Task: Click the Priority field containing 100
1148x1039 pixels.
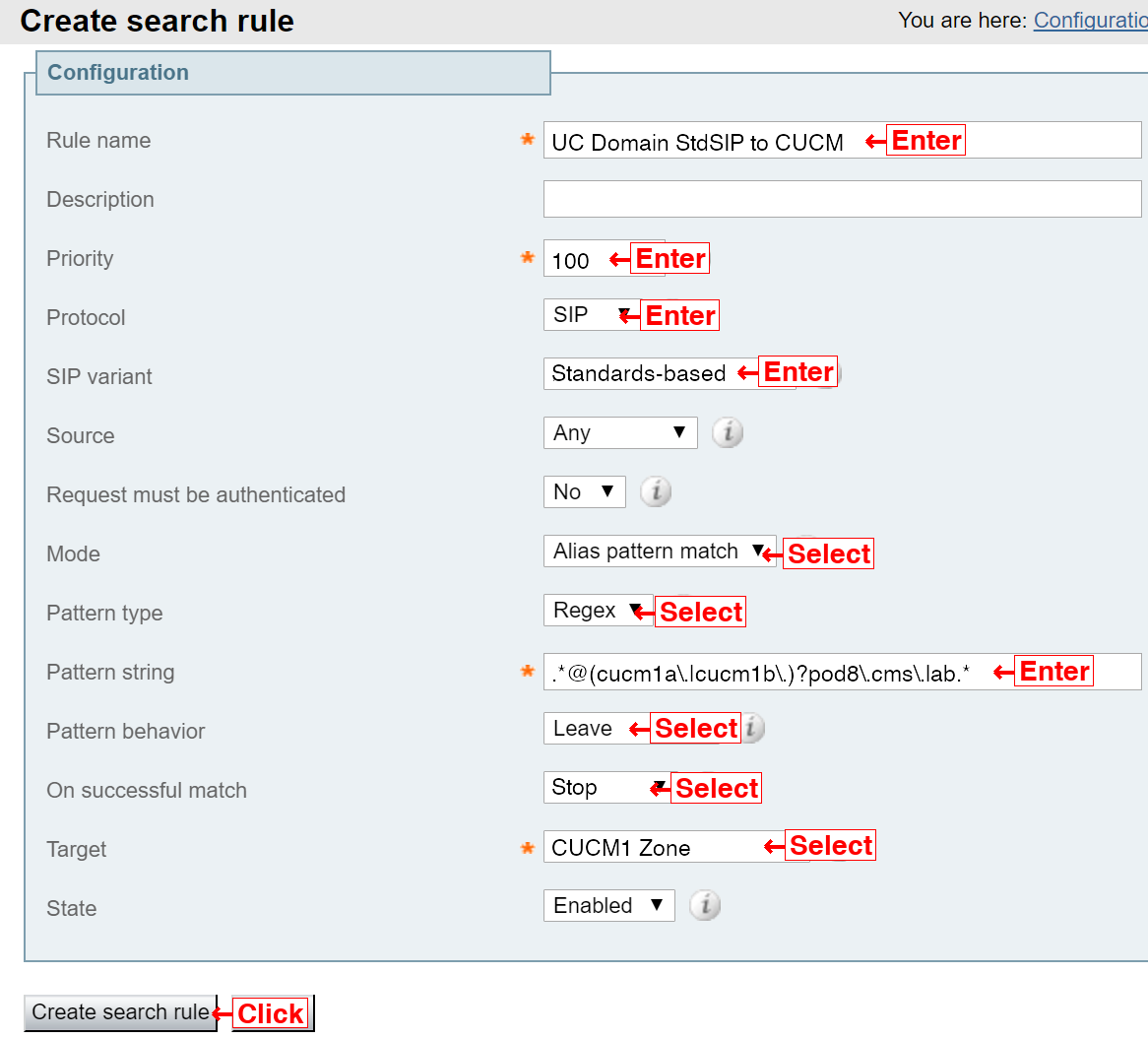Action: coord(604,258)
